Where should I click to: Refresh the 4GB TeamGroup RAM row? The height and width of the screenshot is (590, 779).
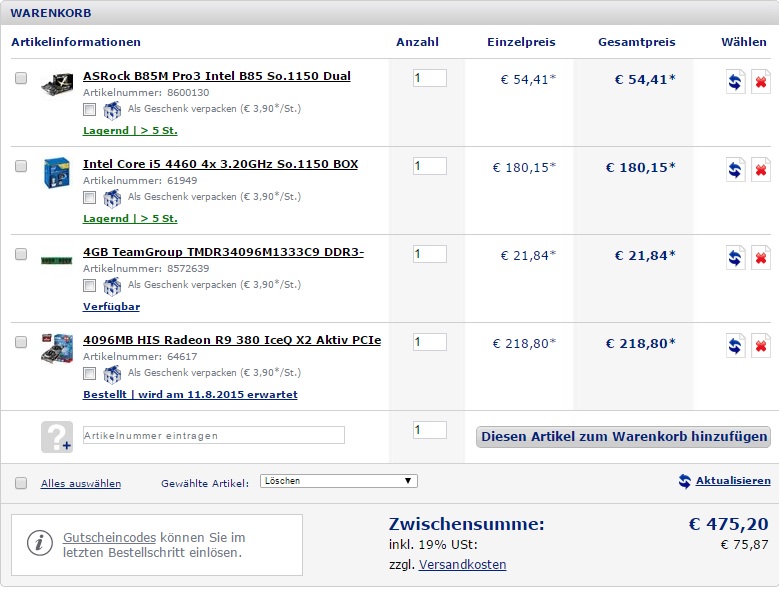coord(735,258)
